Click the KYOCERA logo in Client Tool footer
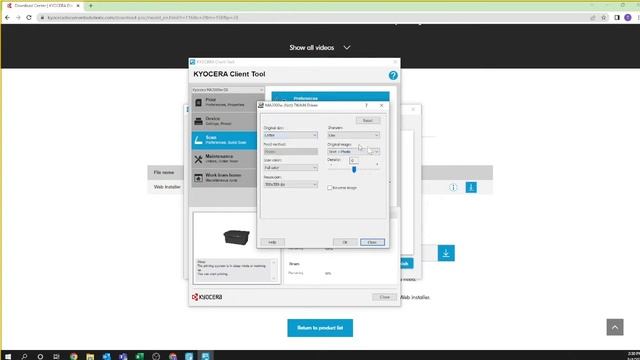Image resolution: width=640 pixels, height=360 pixels. pos(207,297)
